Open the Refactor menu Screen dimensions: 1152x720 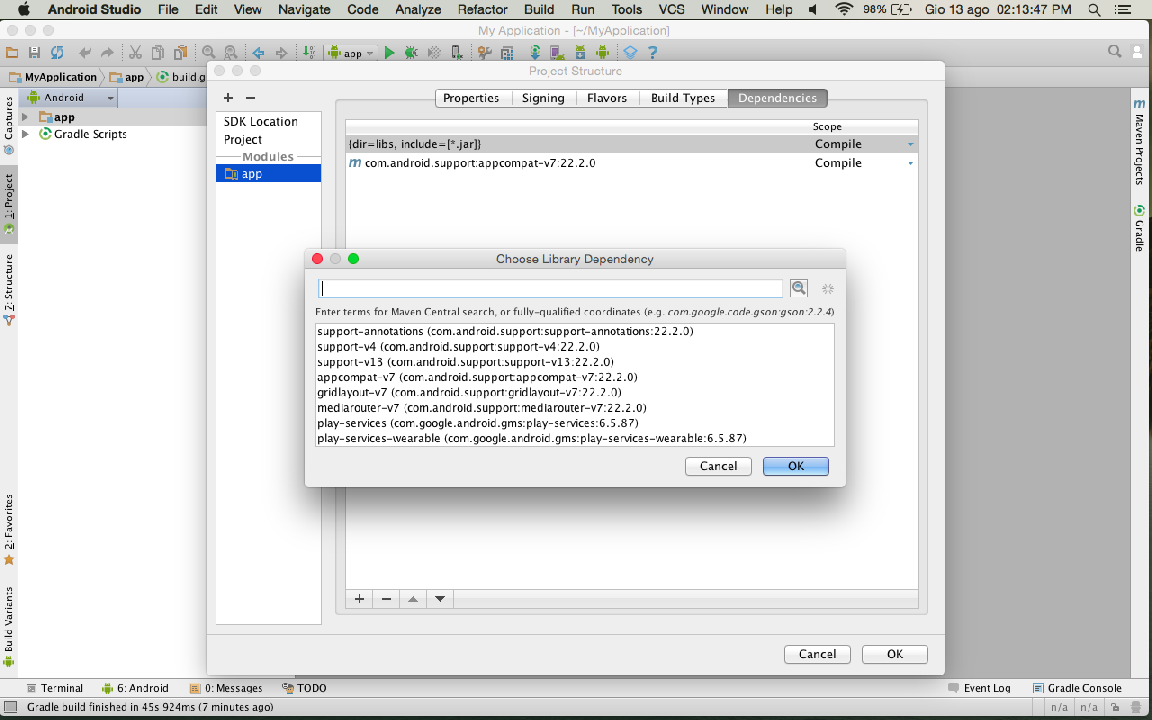tap(482, 10)
